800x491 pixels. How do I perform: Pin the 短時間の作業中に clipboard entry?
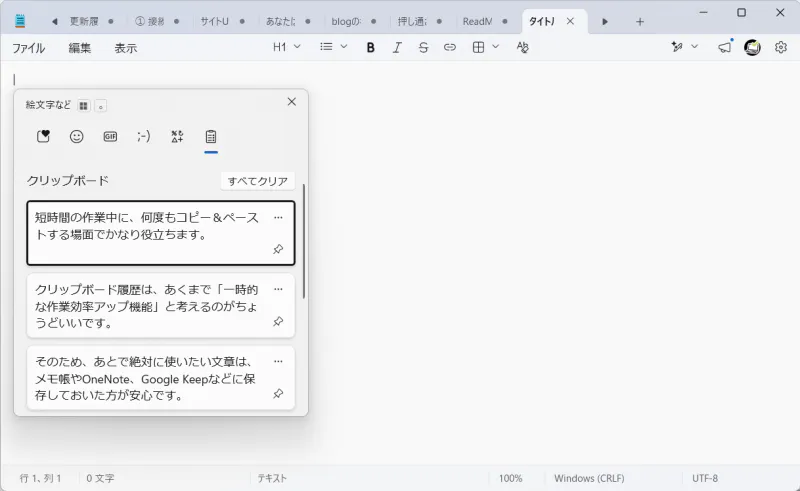278,249
